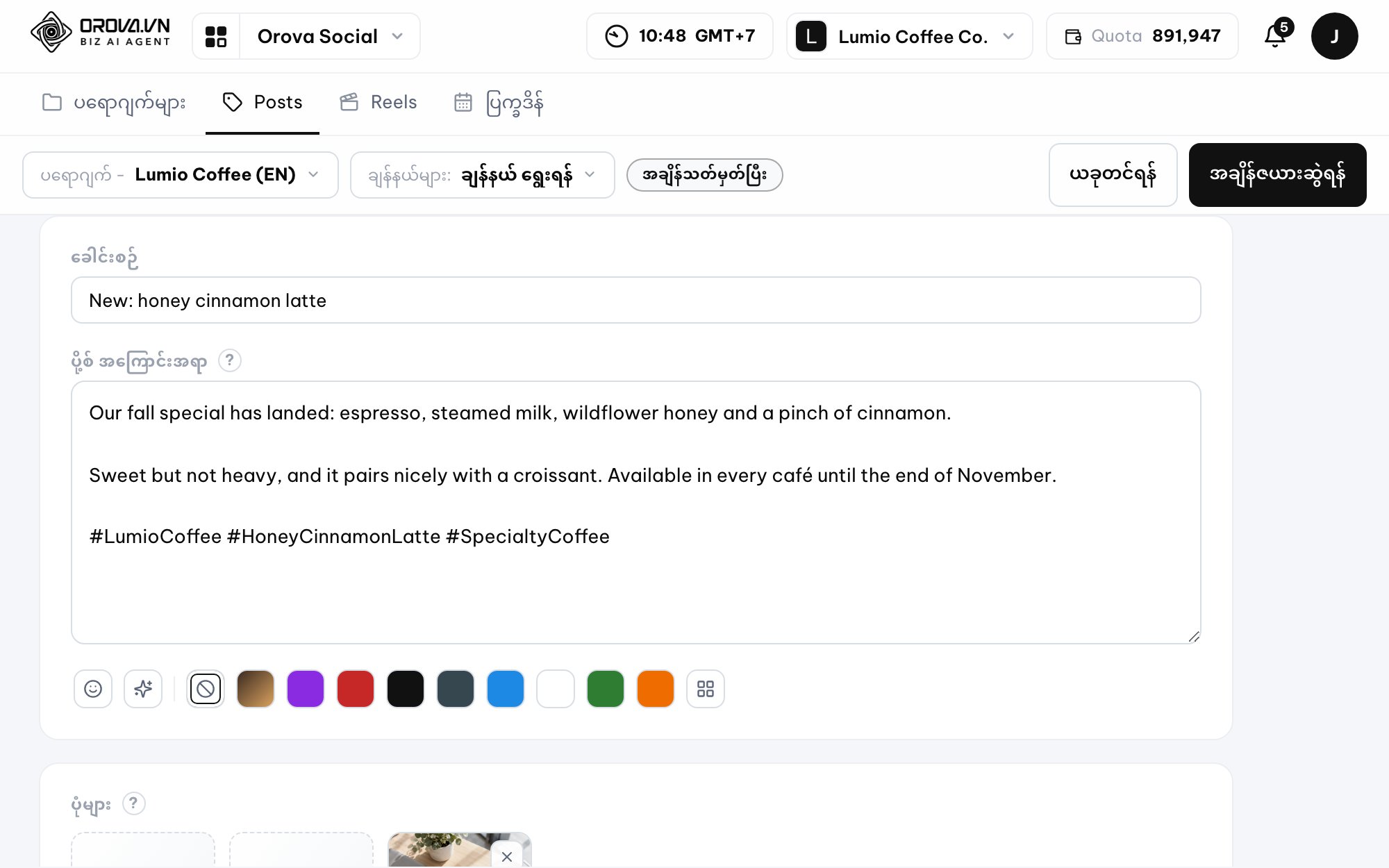
Task: Open the pages tab with folder icon
Action: [x=114, y=103]
